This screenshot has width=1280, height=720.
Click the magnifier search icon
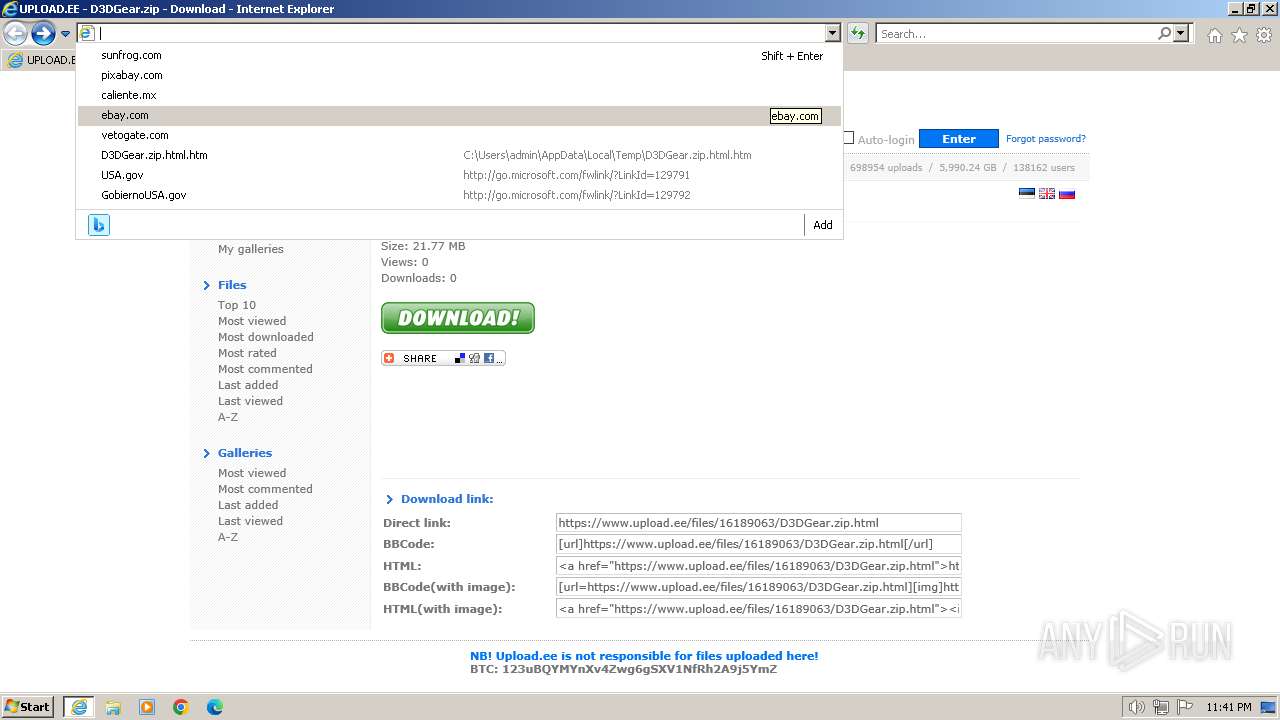click(x=1164, y=34)
